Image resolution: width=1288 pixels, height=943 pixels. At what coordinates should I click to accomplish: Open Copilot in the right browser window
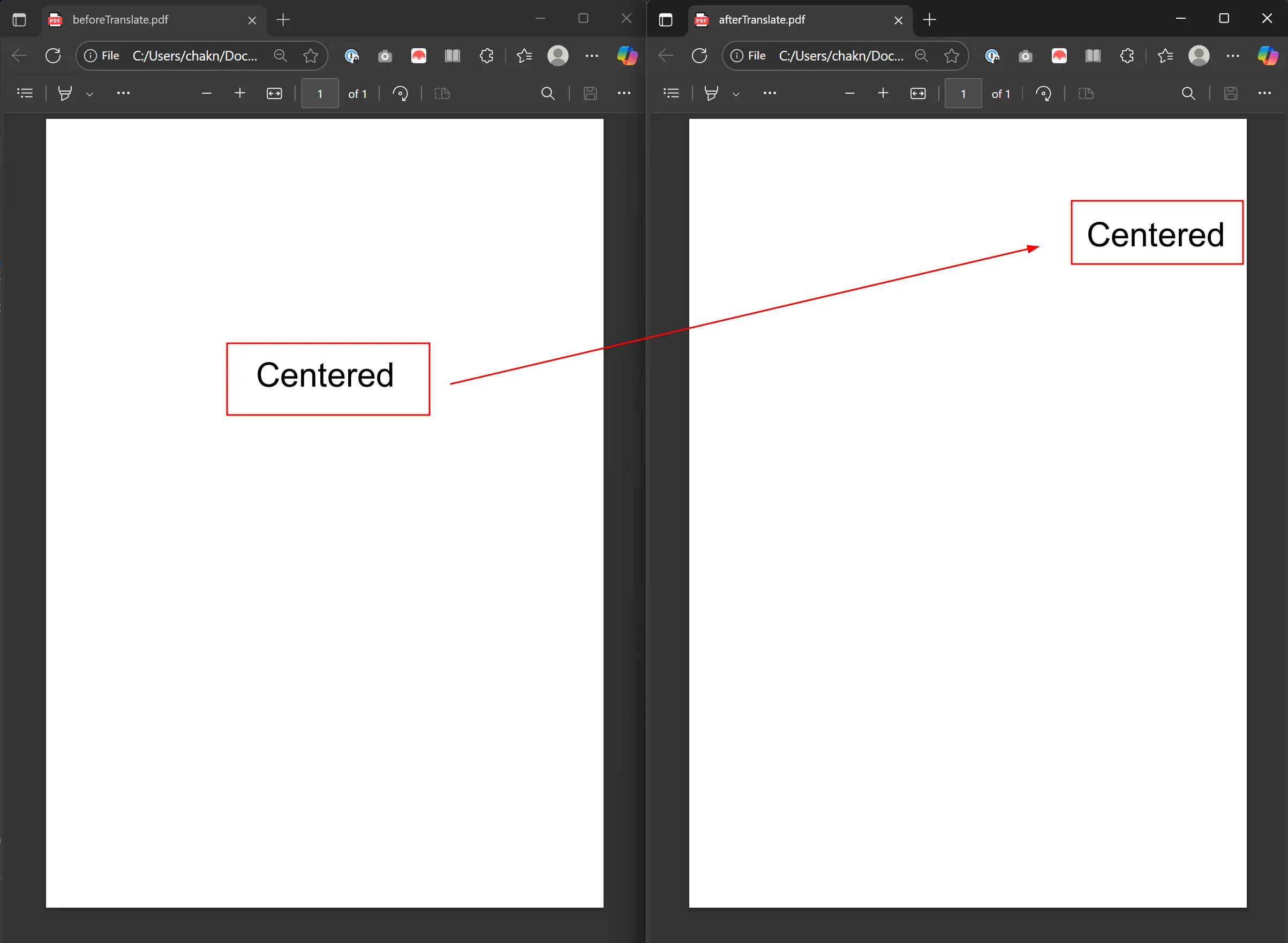(x=1268, y=55)
